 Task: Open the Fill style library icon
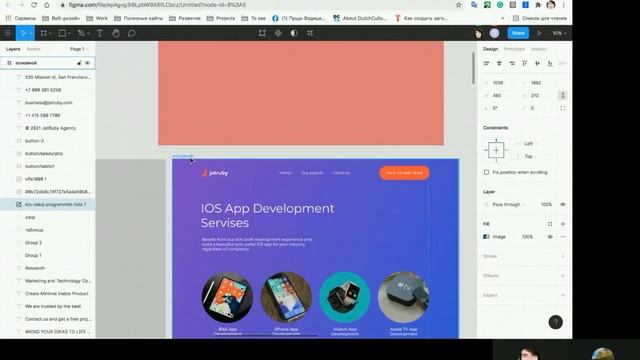(x=550, y=224)
